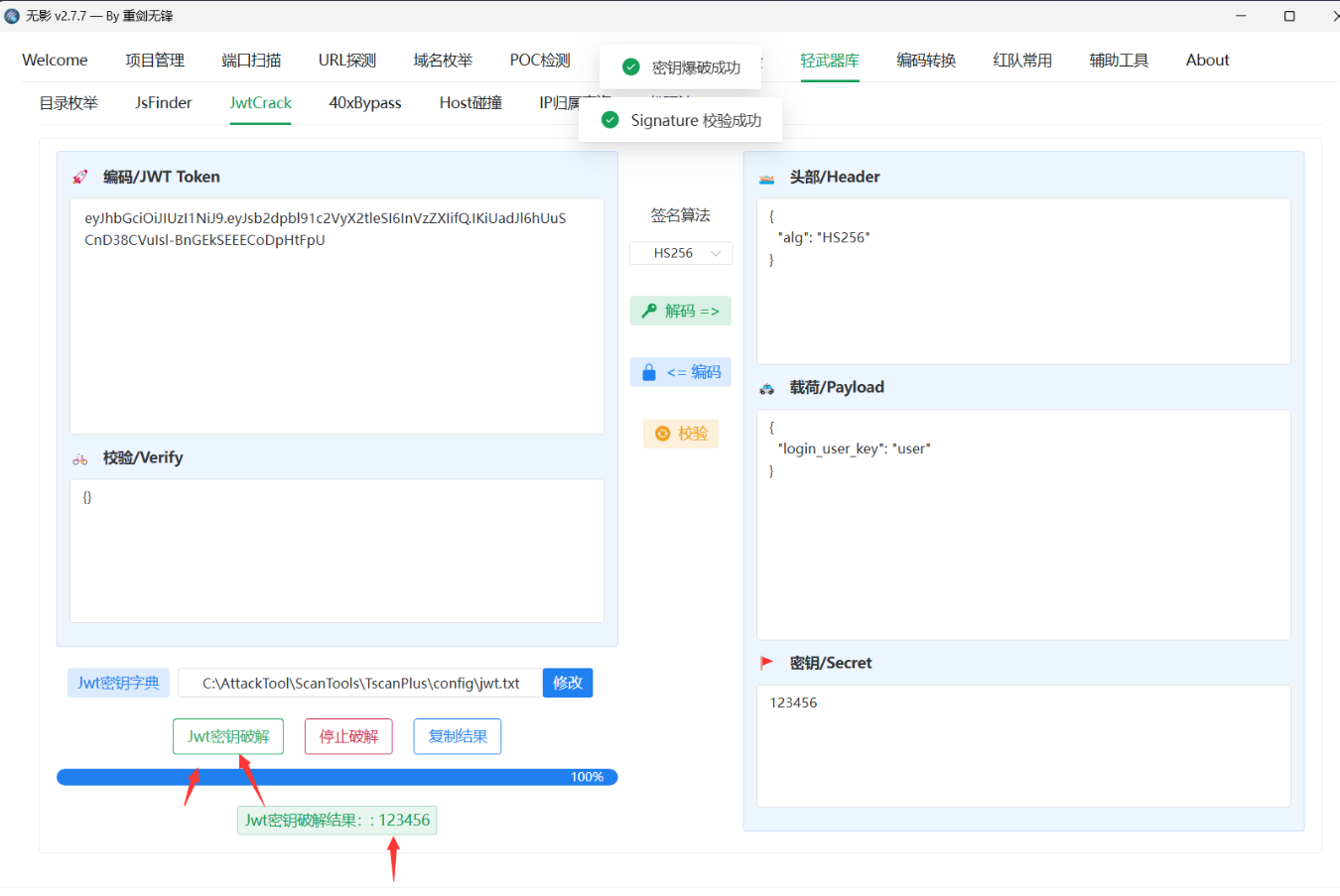Expand the dropdown arrow next to HS256
Image resolution: width=1340 pixels, height=896 pixels.
716,253
